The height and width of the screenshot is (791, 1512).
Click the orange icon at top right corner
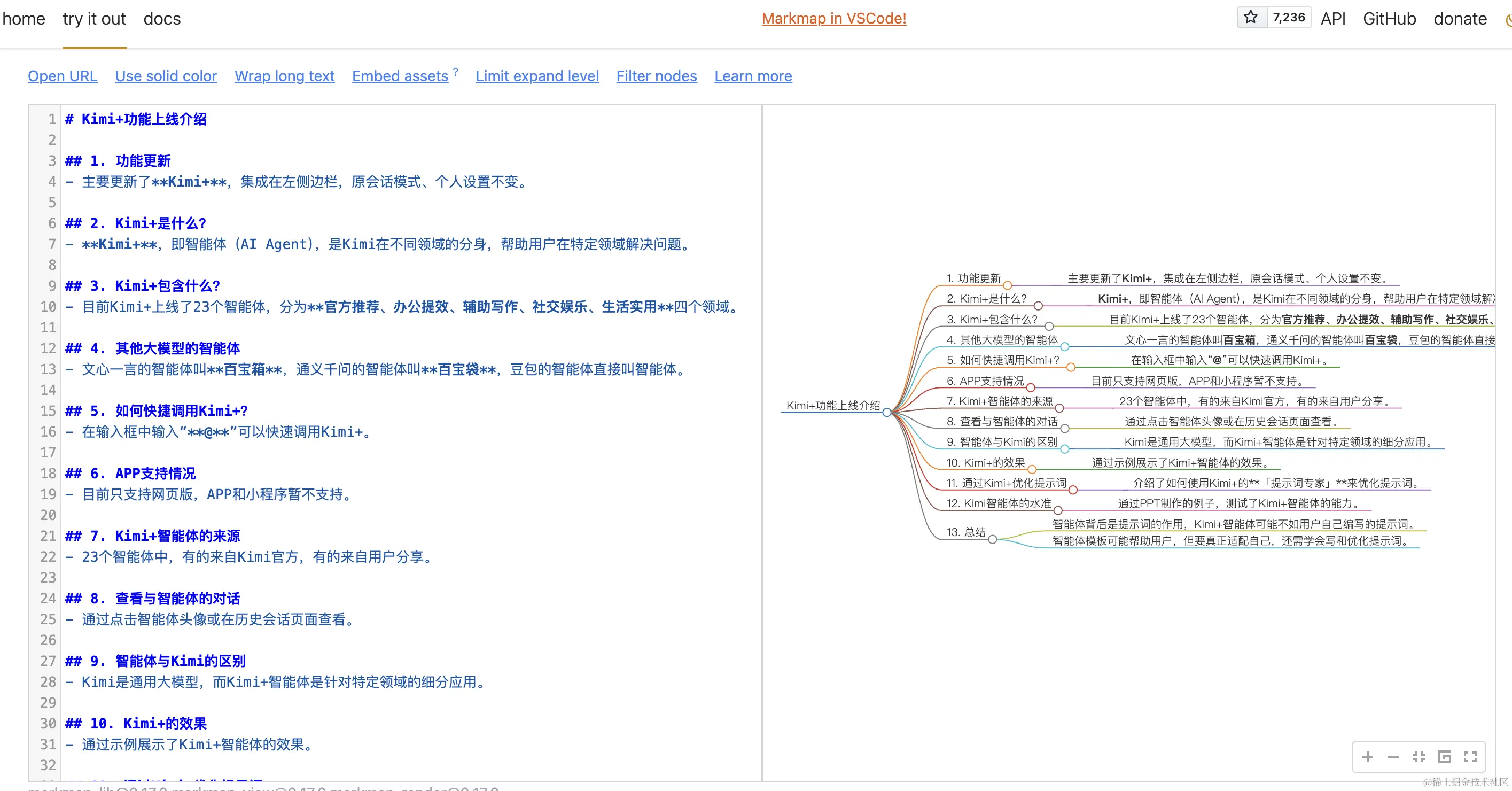point(1509,19)
